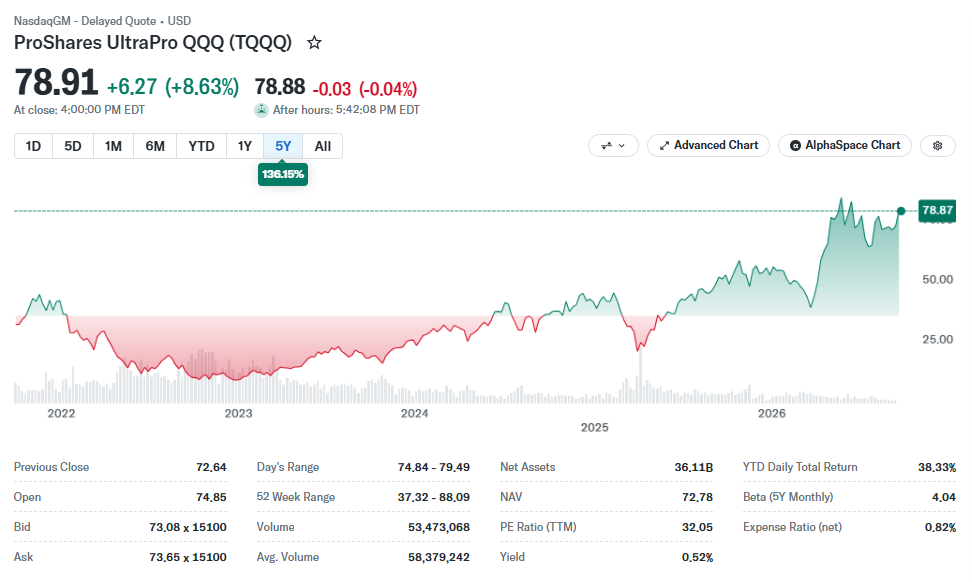
Task: Click Yield value 0.52%
Action: (x=697, y=557)
